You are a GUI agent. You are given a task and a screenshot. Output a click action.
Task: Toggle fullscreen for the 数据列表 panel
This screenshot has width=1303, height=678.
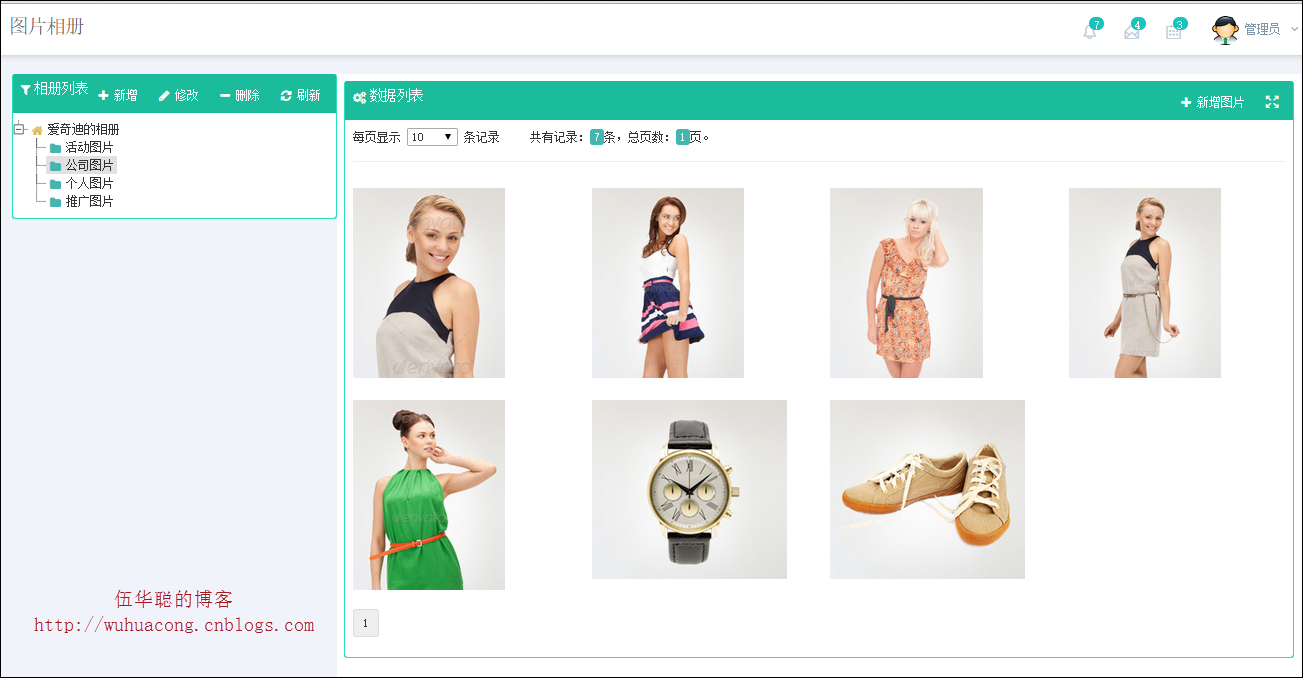point(1272,102)
